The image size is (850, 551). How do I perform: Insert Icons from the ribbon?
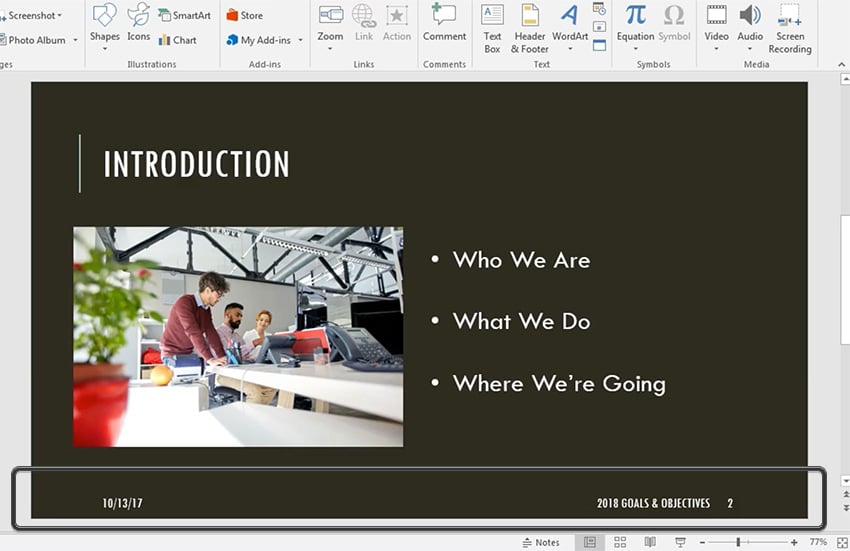tap(138, 22)
